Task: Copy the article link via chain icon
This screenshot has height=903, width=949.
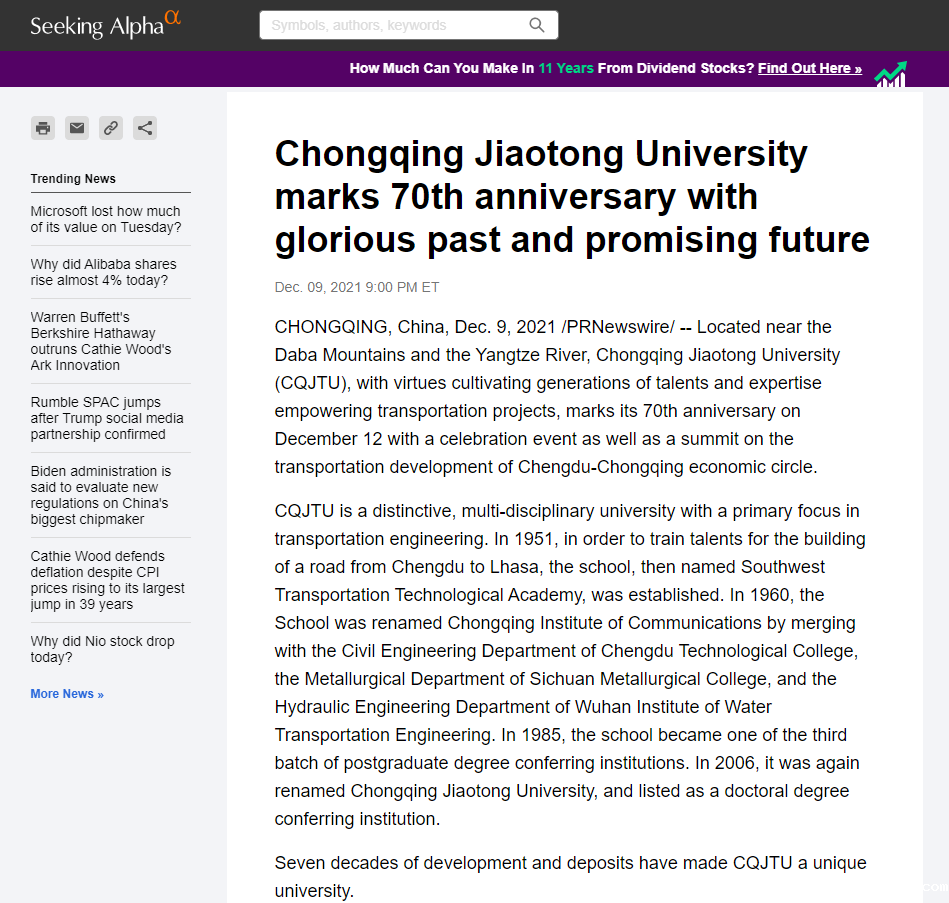Action: pos(111,128)
